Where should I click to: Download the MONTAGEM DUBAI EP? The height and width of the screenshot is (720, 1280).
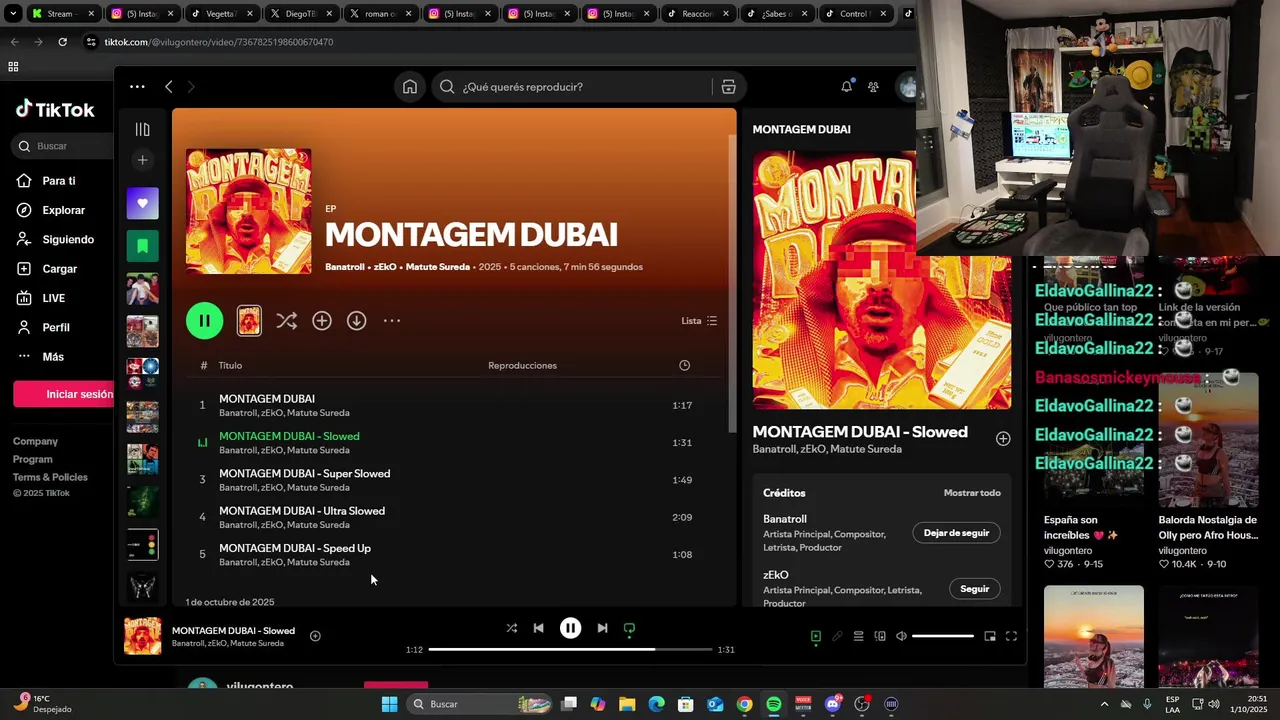pyautogui.click(x=357, y=321)
